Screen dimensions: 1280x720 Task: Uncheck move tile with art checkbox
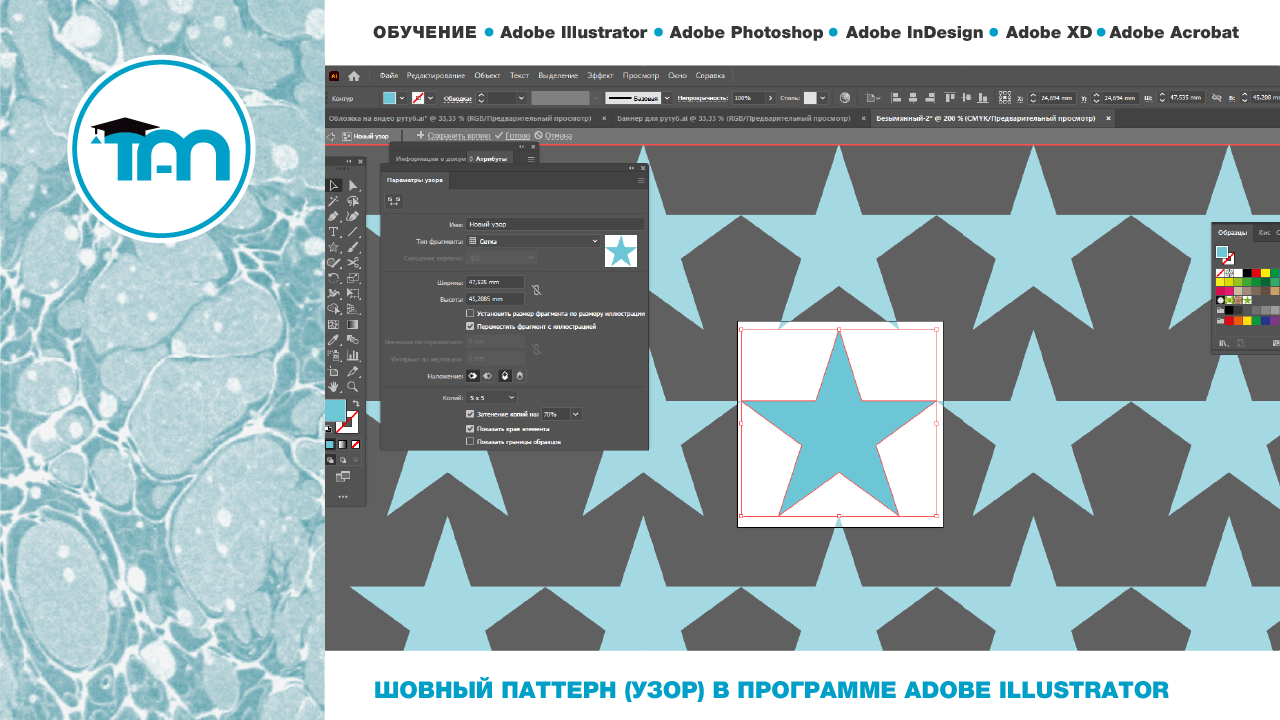click(470, 326)
